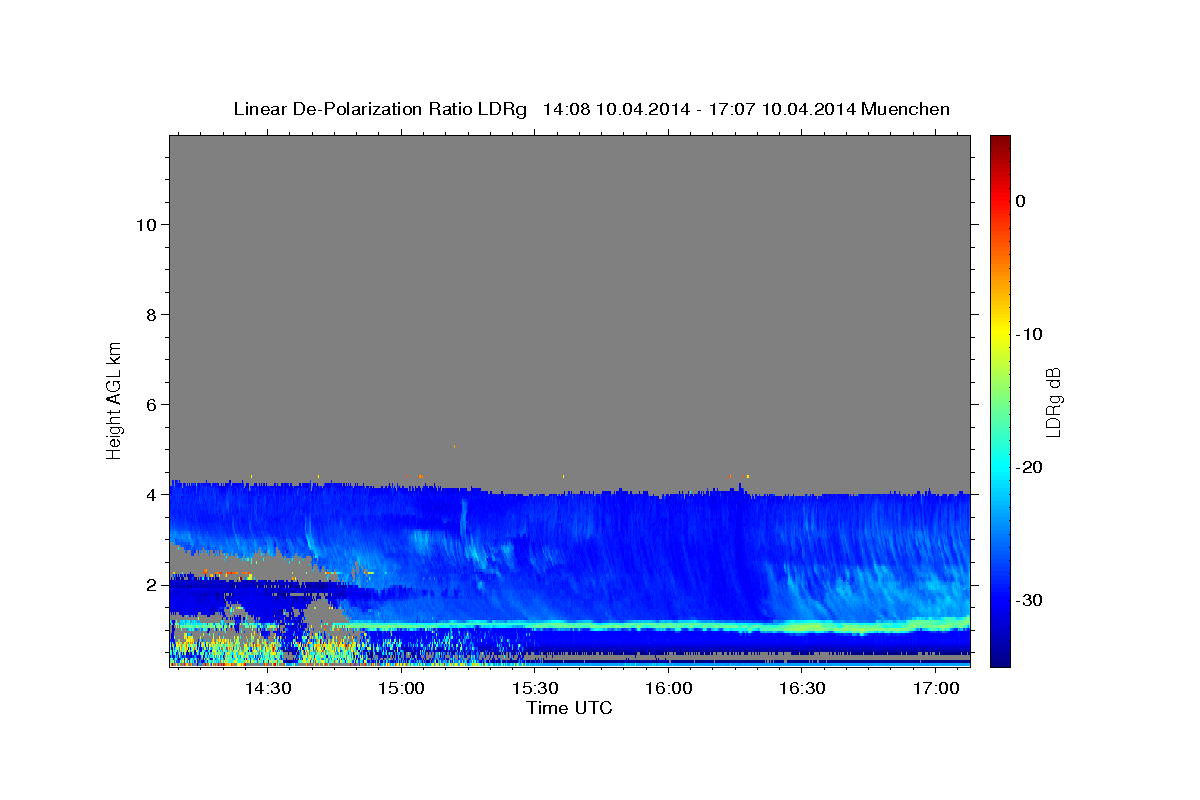This screenshot has height=800, width=1200.
Task: Click the height tick label 6
Action: pyautogui.click(x=151, y=404)
